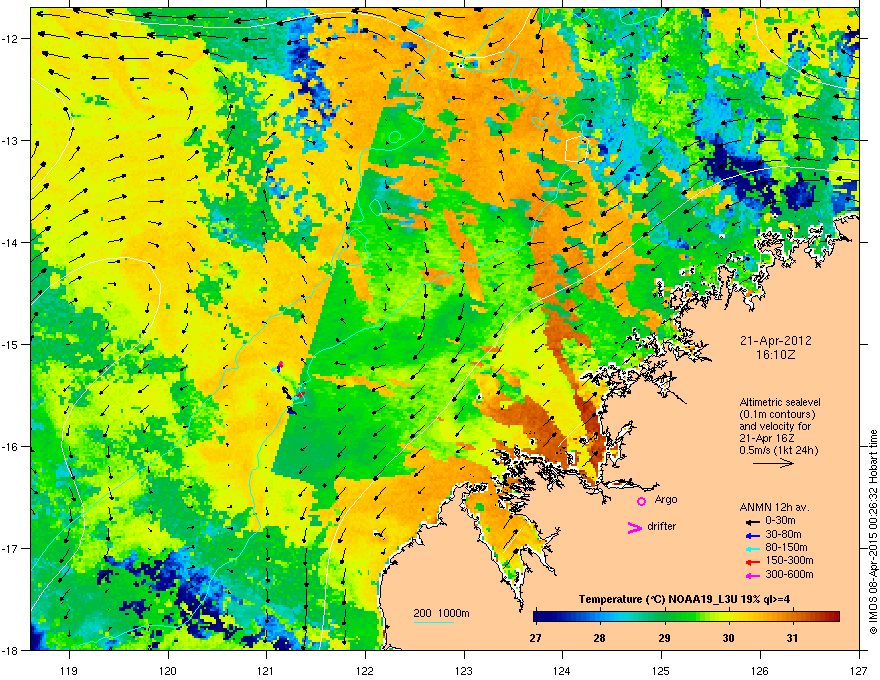Click the latitude axis label -18
The height and width of the screenshot is (680, 880).
(x=10, y=650)
